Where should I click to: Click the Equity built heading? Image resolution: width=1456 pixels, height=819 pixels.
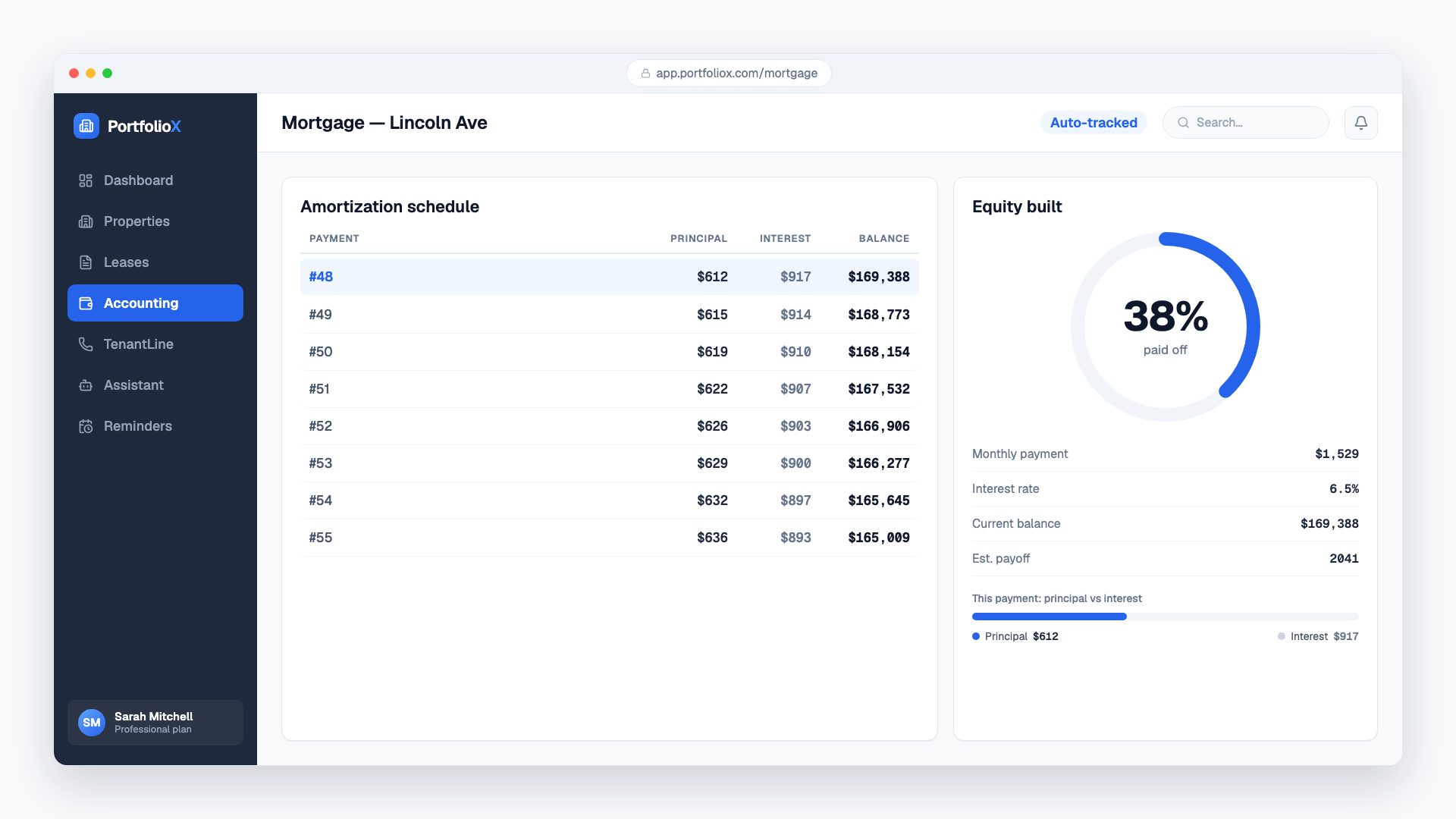pyautogui.click(x=1017, y=206)
